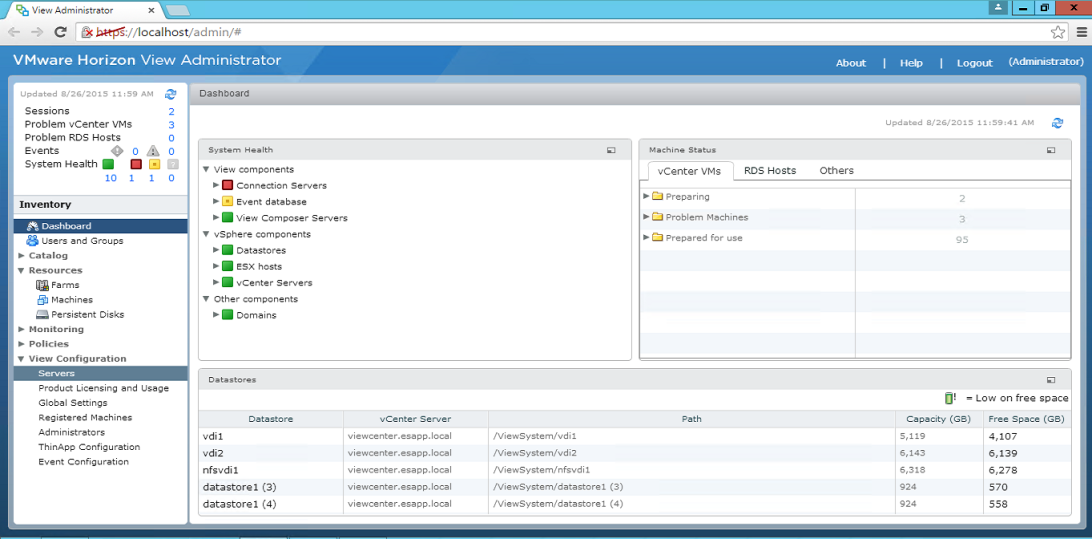Collapse the View components node
Screen dimensions: 1092x539
pyautogui.click(x=206, y=169)
